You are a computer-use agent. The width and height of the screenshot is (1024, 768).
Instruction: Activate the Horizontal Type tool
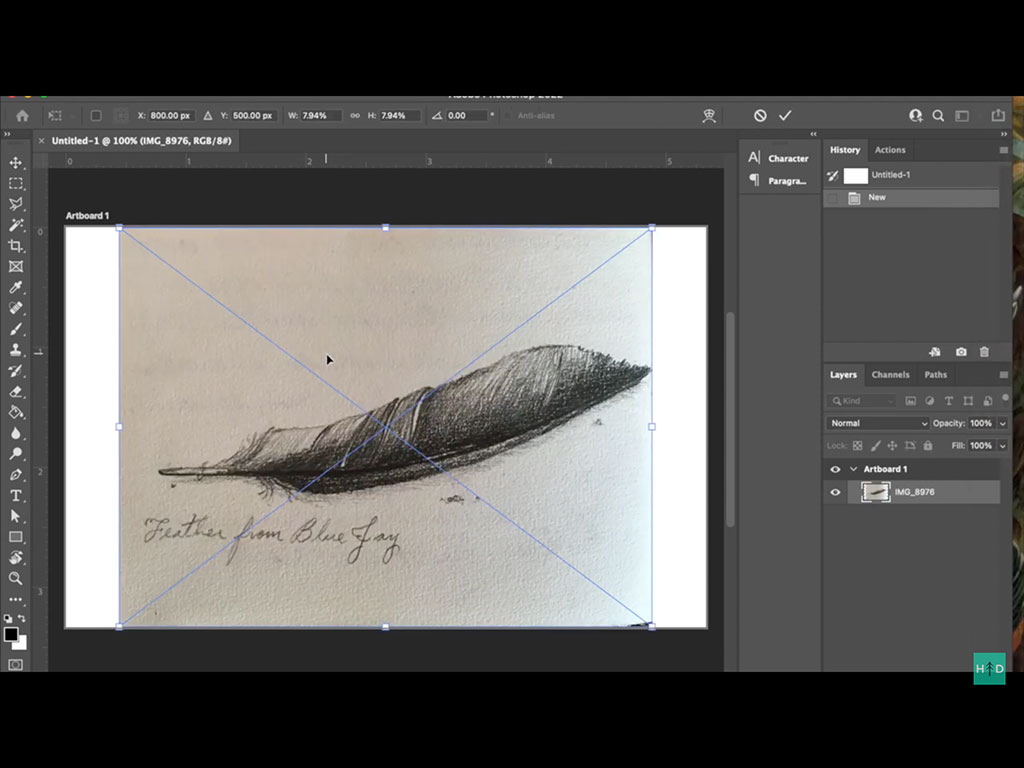click(16, 496)
